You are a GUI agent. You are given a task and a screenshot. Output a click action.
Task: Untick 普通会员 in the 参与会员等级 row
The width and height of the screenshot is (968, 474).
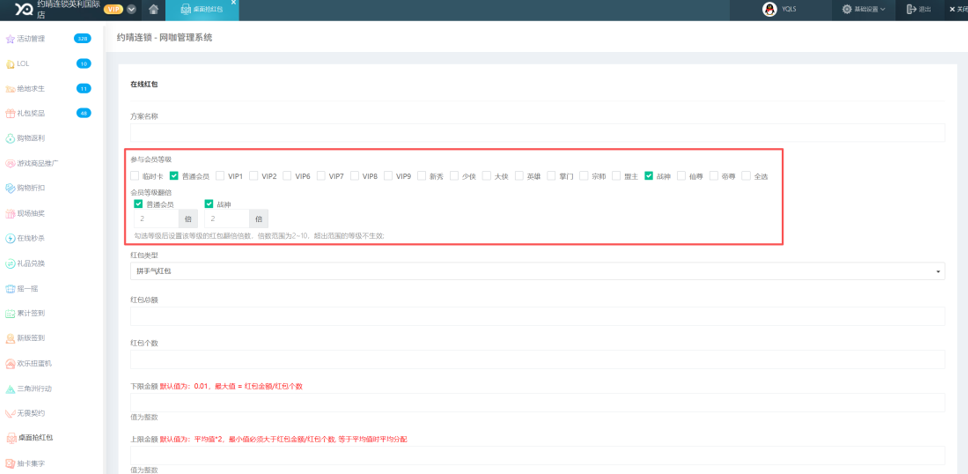[x=174, y=176]
